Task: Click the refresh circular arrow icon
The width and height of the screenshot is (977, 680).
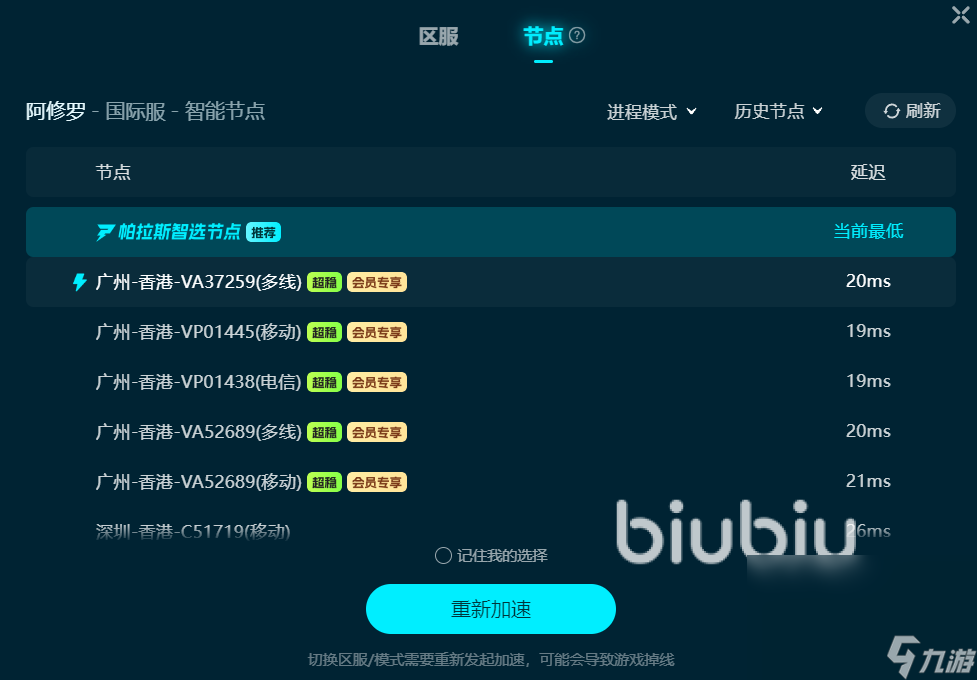Action: pyautogui.click(x=892, y=111)
